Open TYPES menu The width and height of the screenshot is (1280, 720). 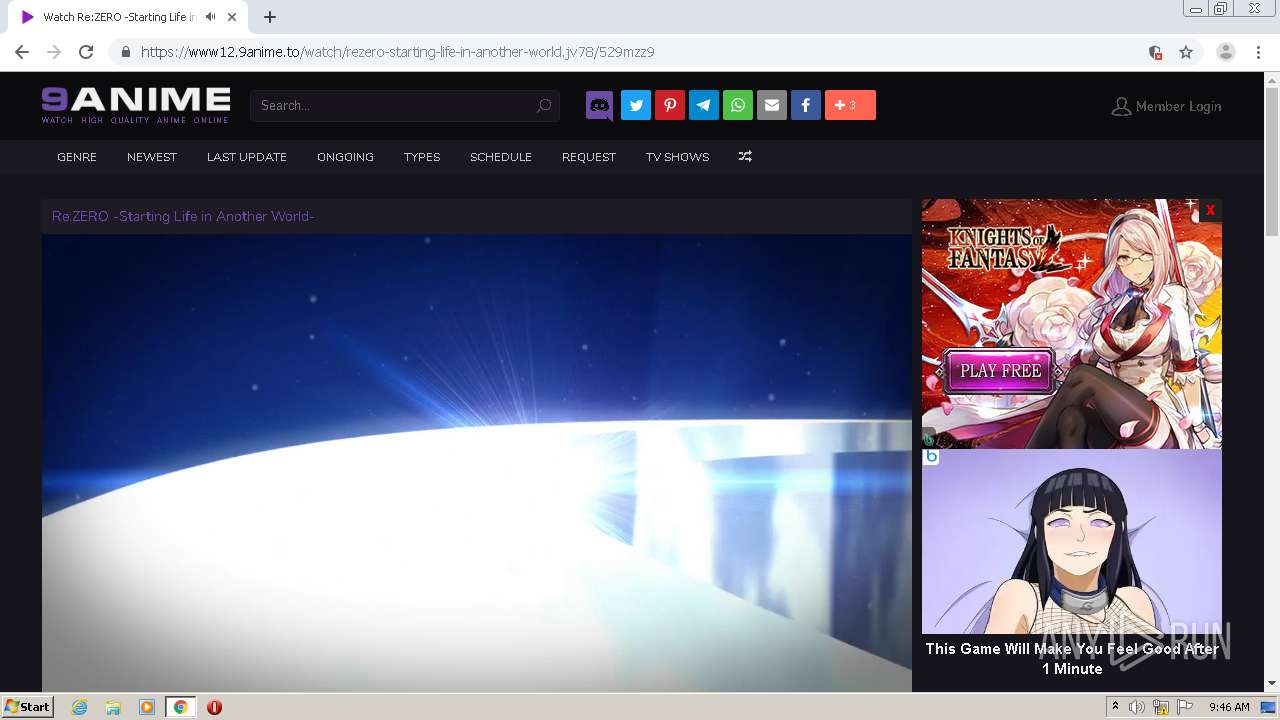coord(422,157)
